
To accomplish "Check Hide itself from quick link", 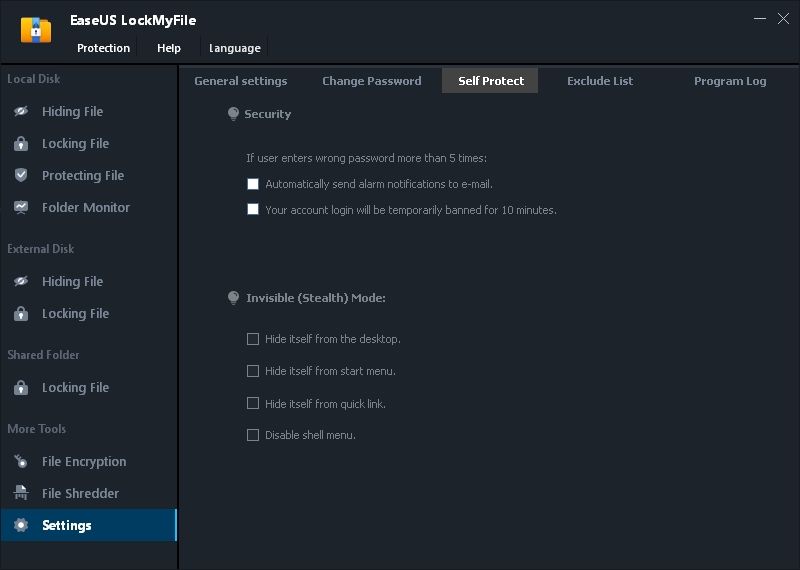I will pyautogui.click(x=253, y=404).
